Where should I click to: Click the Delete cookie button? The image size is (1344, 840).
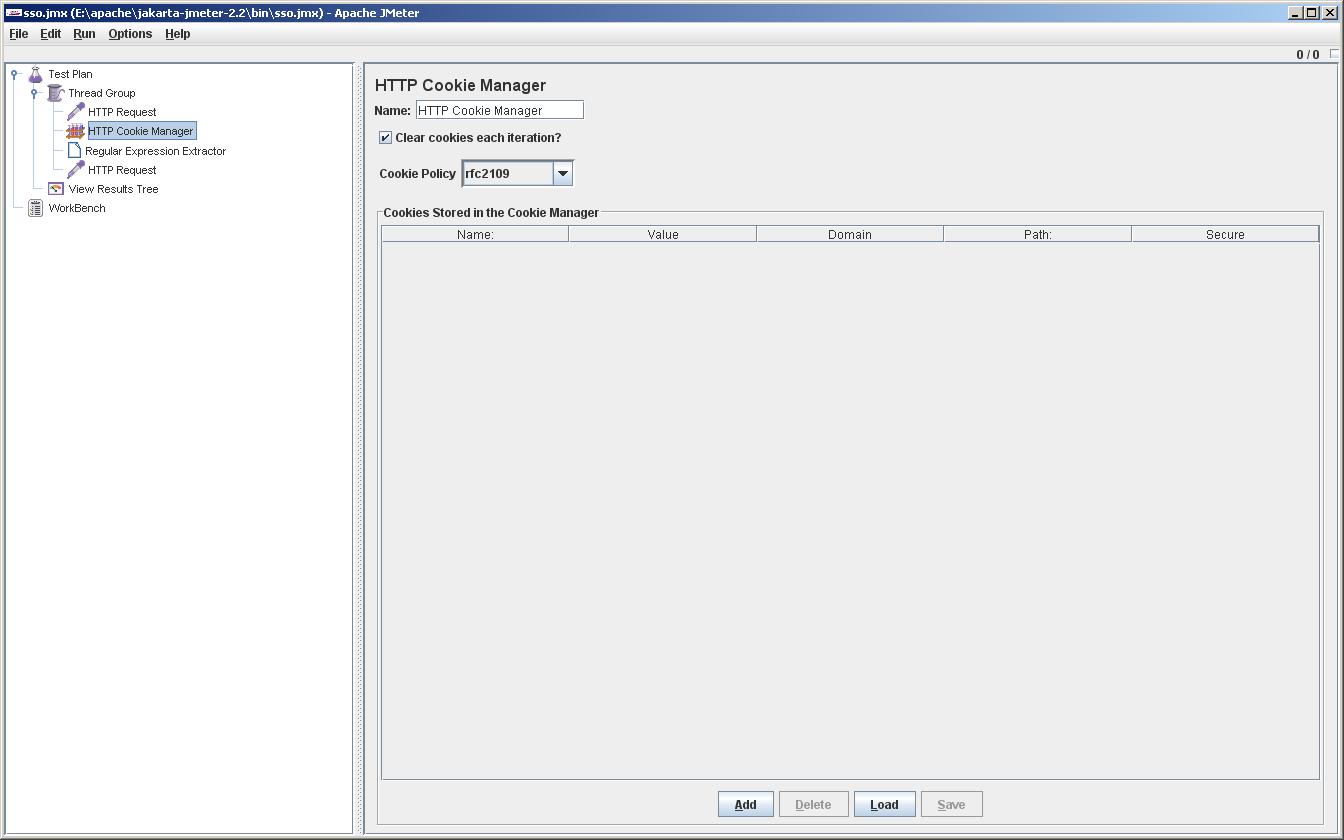[813, 804]
